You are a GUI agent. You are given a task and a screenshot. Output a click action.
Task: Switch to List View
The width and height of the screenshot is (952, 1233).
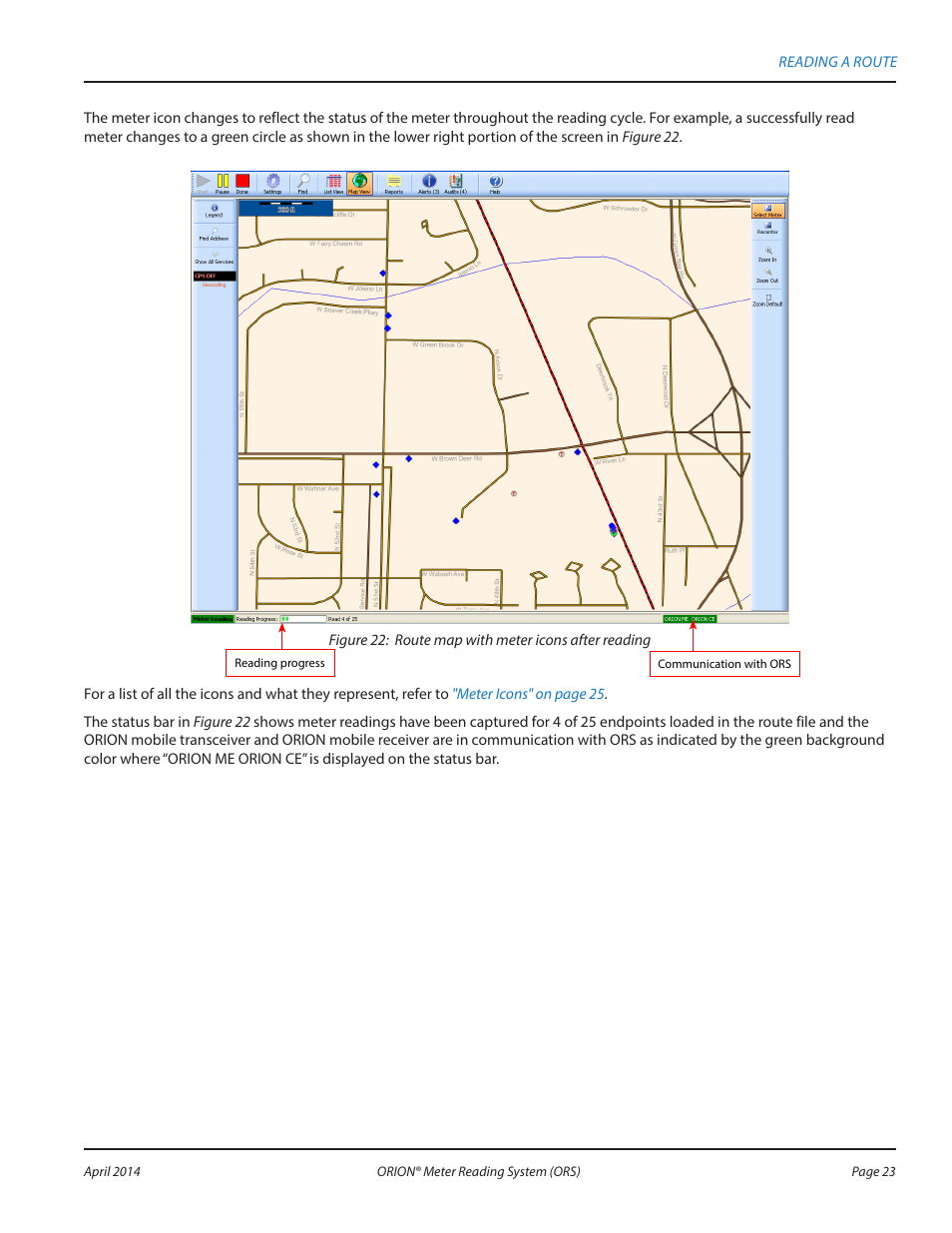[x=333, y=183]
